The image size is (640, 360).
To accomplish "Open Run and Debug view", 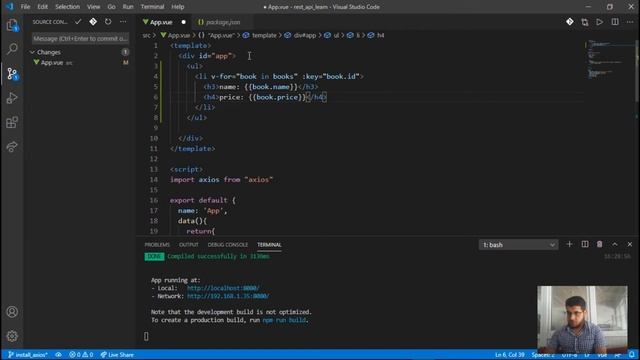I will [12, 98].
